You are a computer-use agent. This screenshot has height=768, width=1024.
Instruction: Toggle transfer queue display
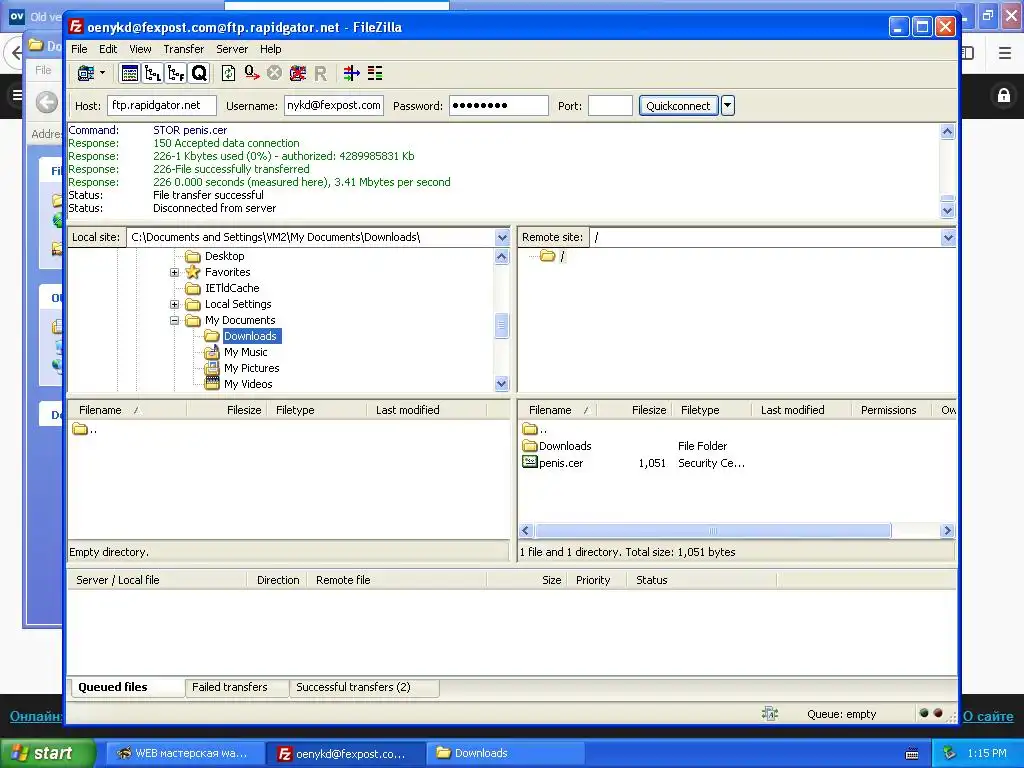[x=199, y=73]
